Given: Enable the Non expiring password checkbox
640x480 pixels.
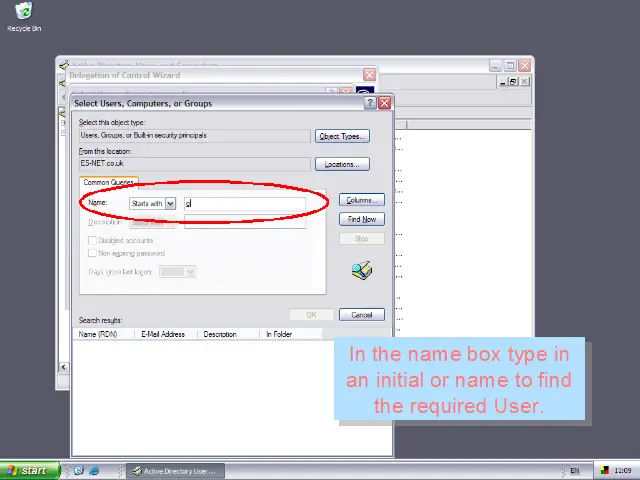Looking at the screenshot, I should click(x=93, y=253).
